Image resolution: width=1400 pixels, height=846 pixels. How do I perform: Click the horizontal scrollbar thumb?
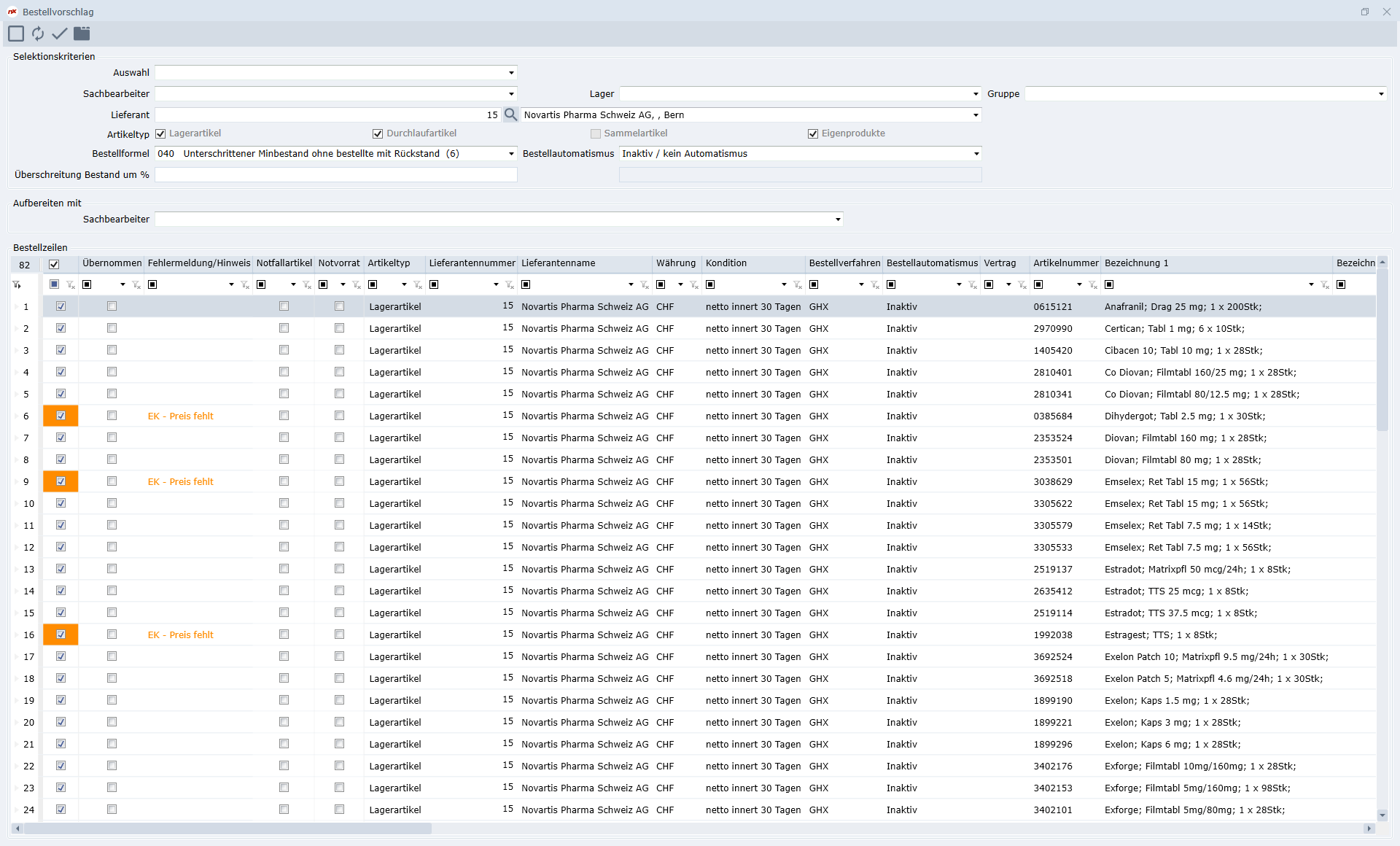(227, 828)
